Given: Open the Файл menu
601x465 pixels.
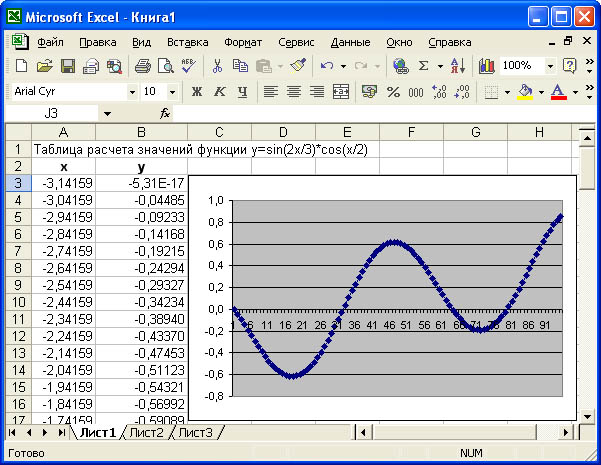Looking at the screenshot, I should (x=50, y=42).
